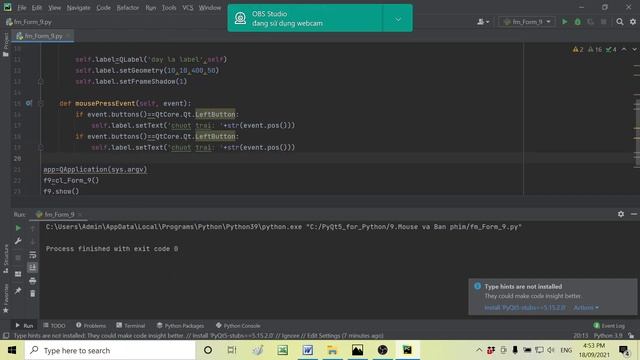Click the down arrow in Run console
Screen dimensions: 640x360
(33, 241)
